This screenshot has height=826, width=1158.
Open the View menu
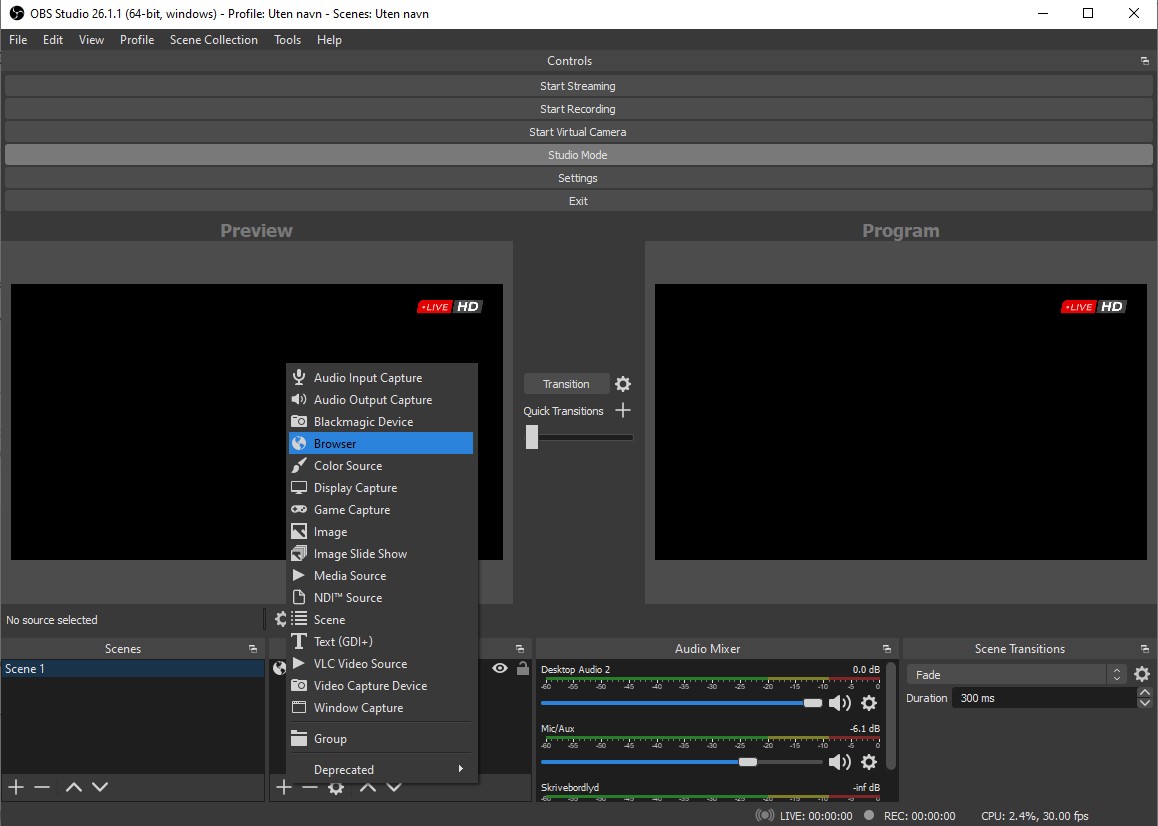(x=92, y=40)
